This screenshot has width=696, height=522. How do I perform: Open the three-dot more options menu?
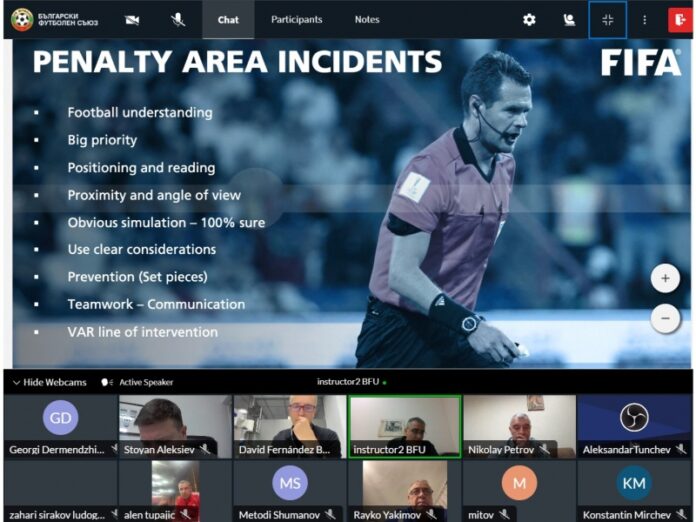[x=645, y=20]
